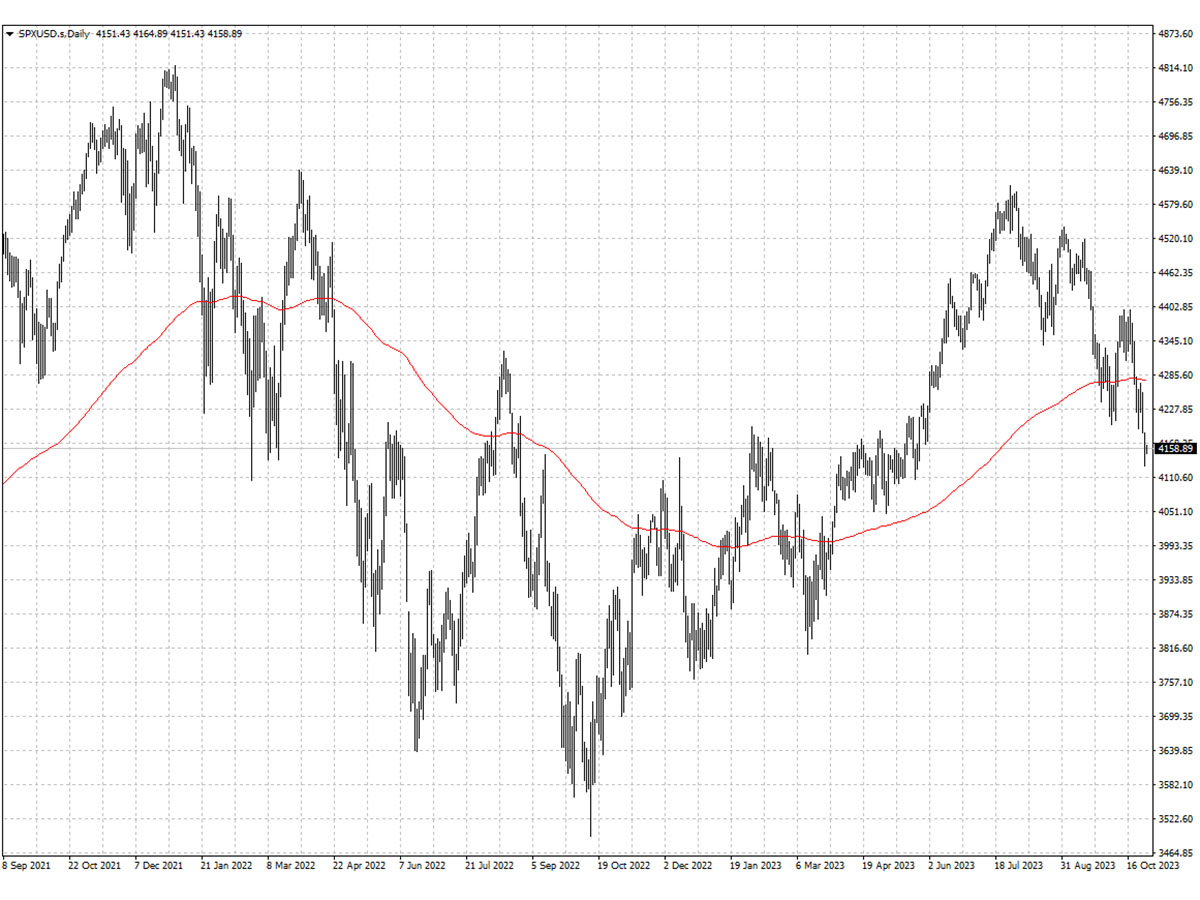The width and height of the screenshot is (1200, 900).
Task: Click the current price tag 4158.89
Action: pos(1176,449)
